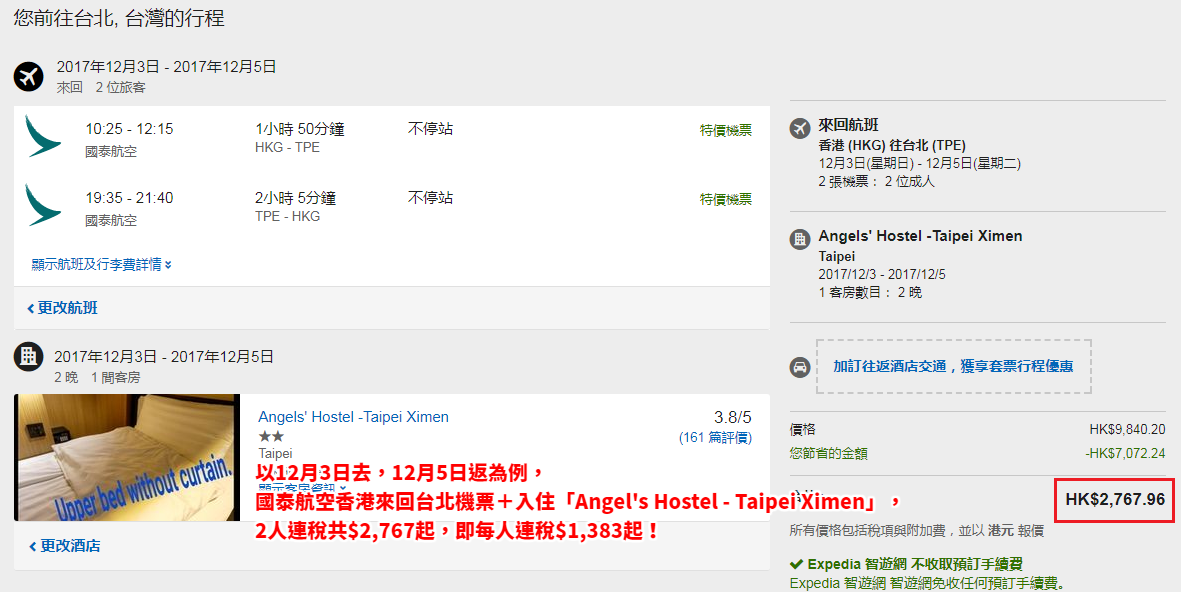Viewport: 1181px width, 592px height.
Task: Click the 2小時 5分鐘 duration
Action: (x=295, y=198)
